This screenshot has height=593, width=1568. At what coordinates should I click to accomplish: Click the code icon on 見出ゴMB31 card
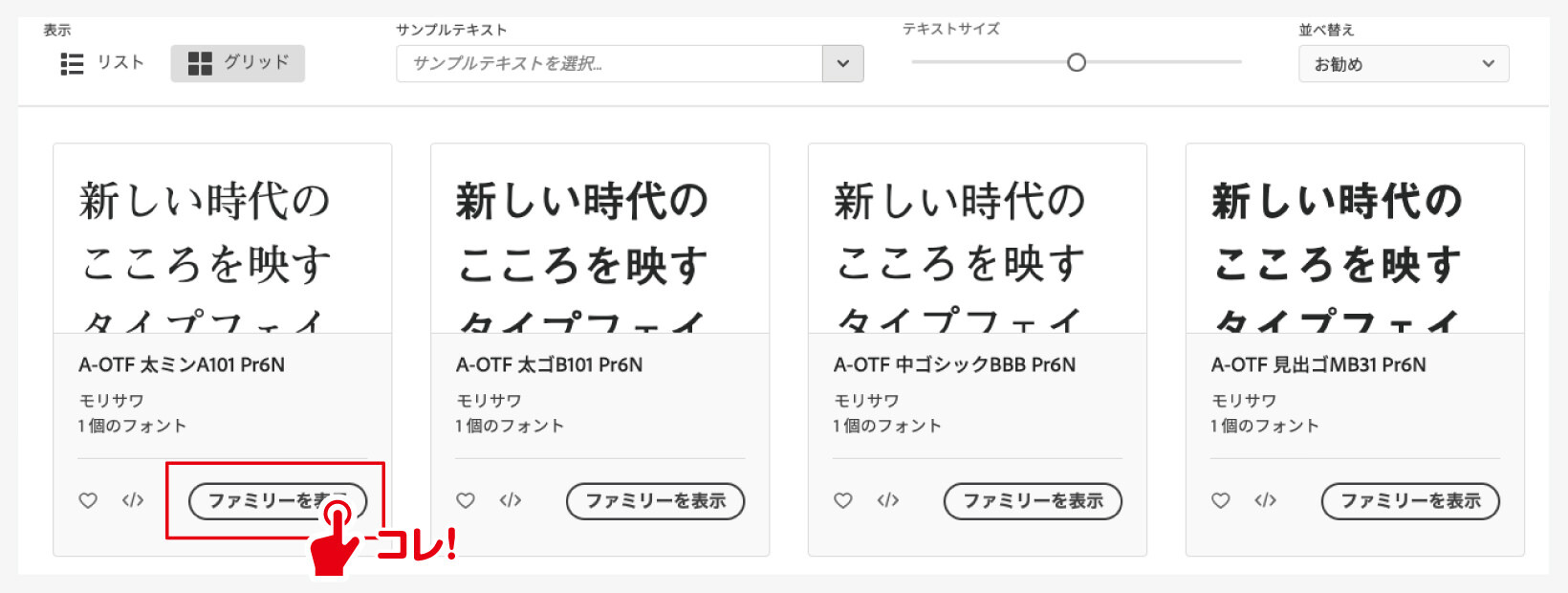point(1266,500)
